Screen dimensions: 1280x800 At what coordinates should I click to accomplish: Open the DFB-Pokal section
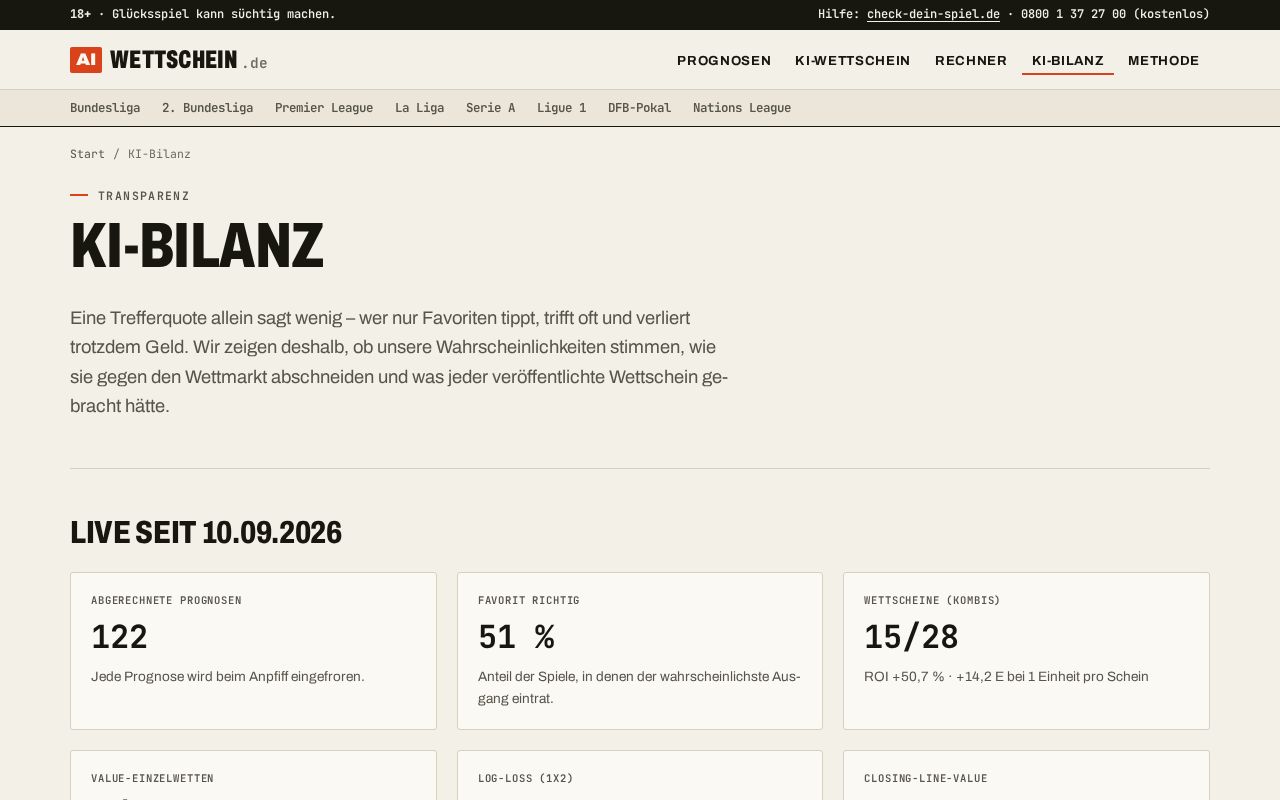point(639,108)
